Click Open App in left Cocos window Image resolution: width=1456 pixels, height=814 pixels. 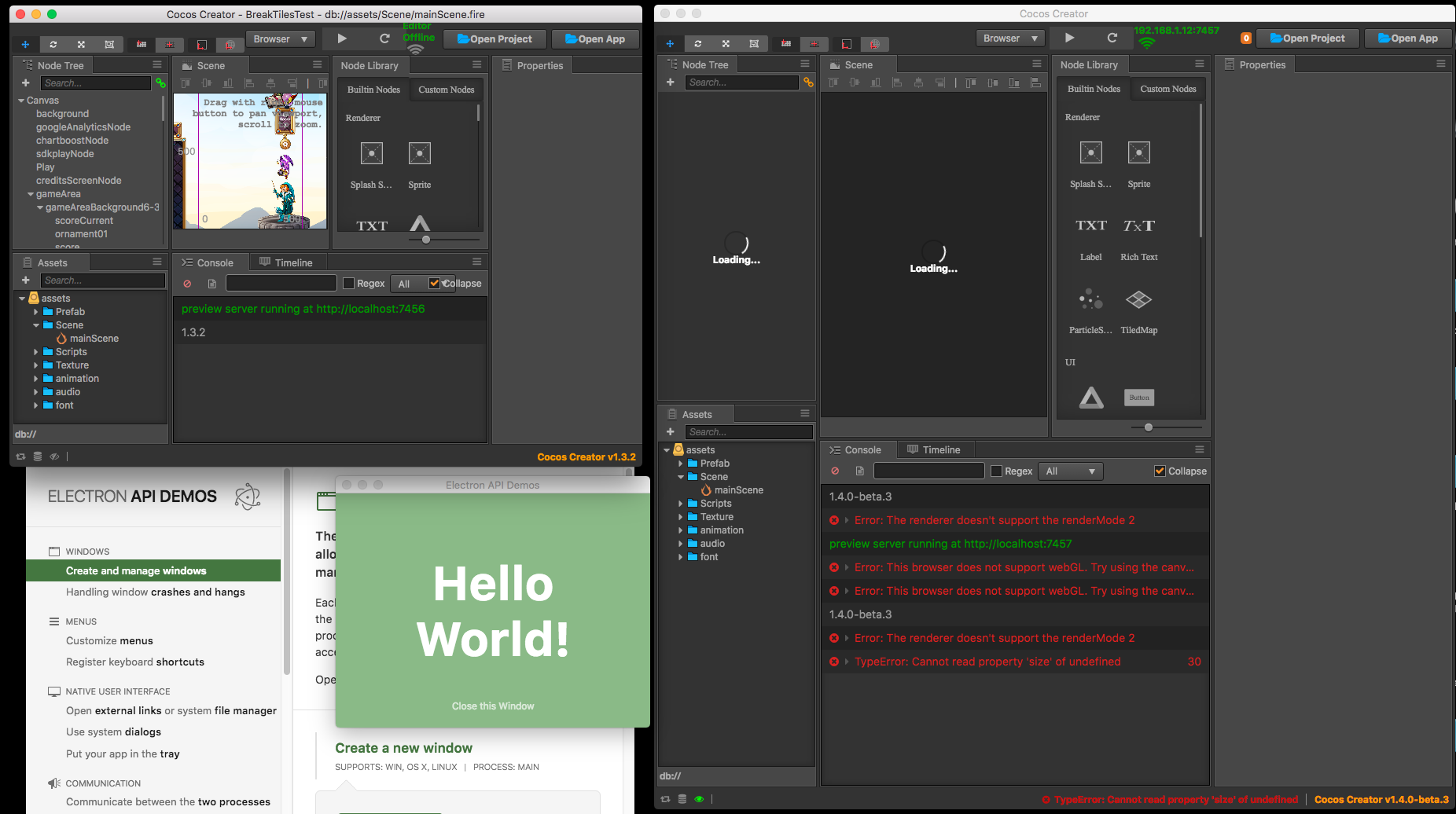[595, 39]
